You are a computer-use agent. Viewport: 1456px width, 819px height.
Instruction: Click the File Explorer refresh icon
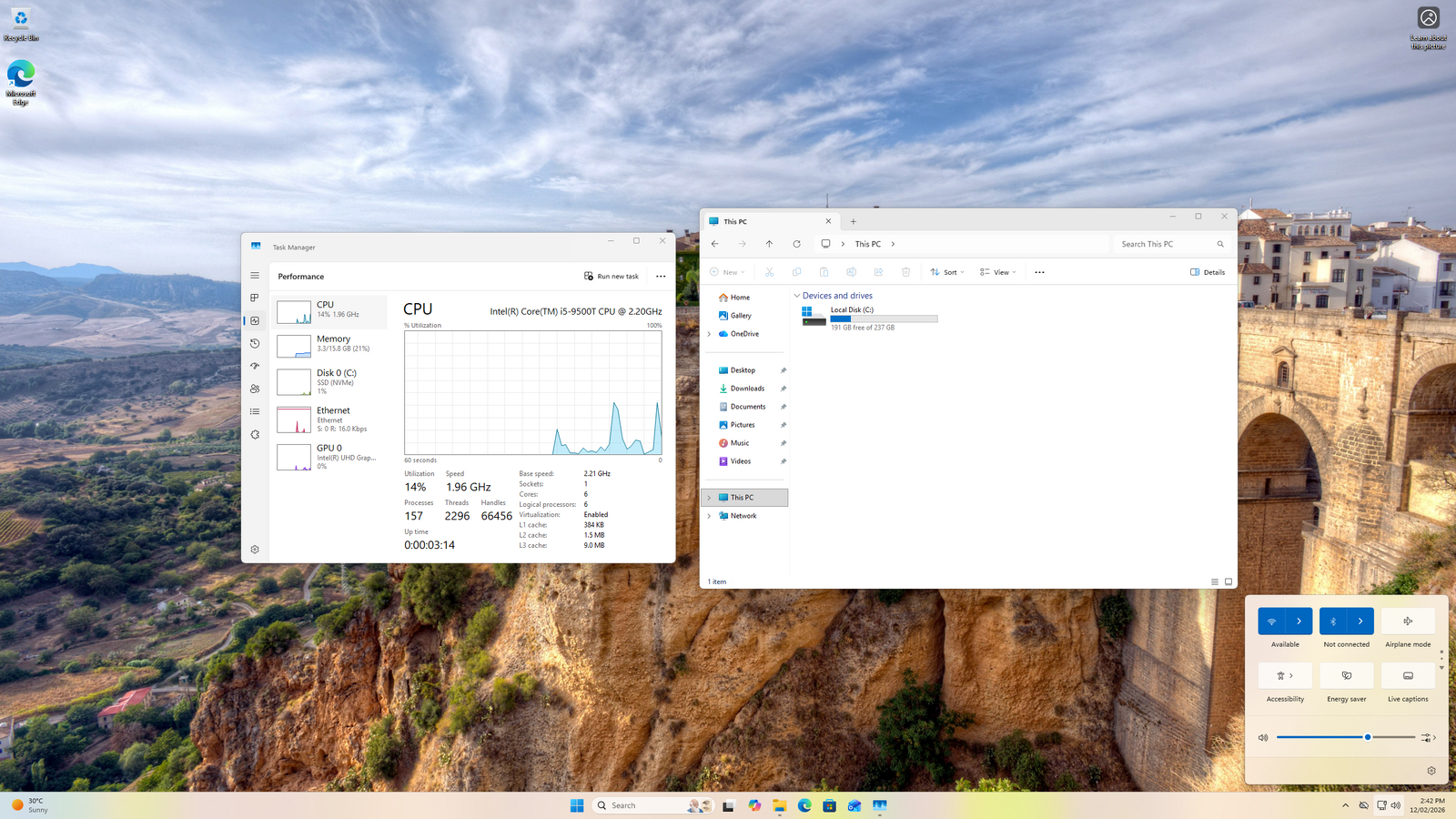tap(796, 244)
